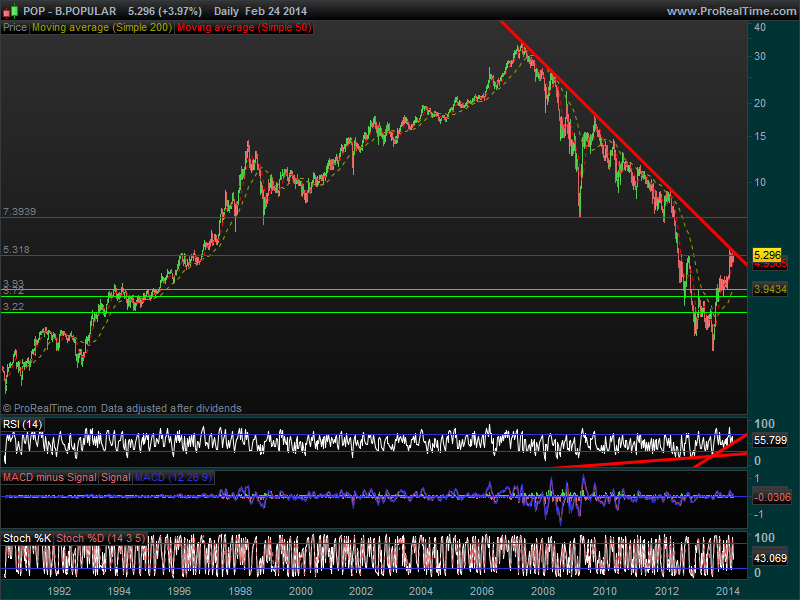The height and width of the screenshot is (600, 800).
Task: Select the MACD minus Signal legend
Action: (x=49, y=478)
